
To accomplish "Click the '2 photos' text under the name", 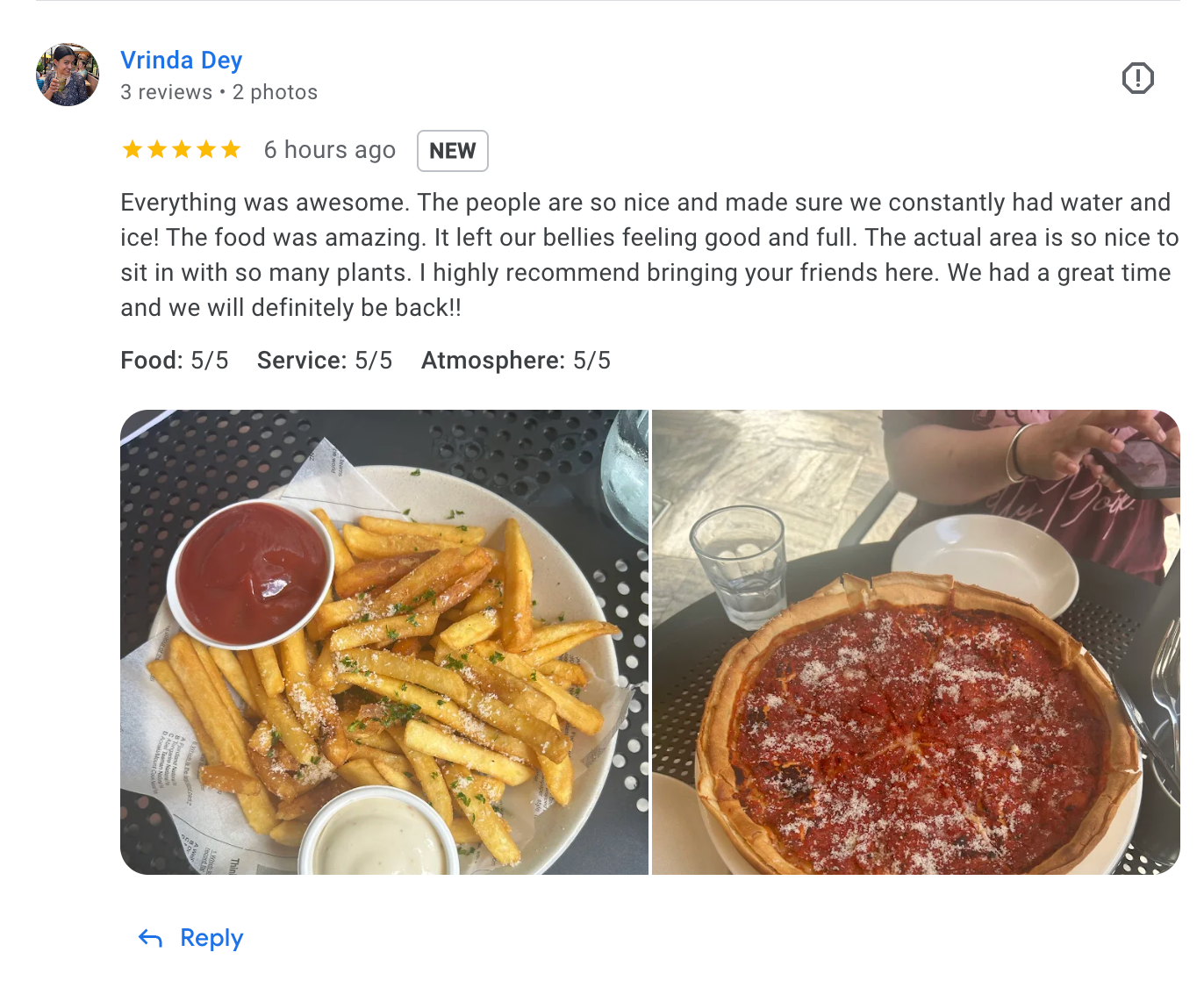I will point(275,92).
